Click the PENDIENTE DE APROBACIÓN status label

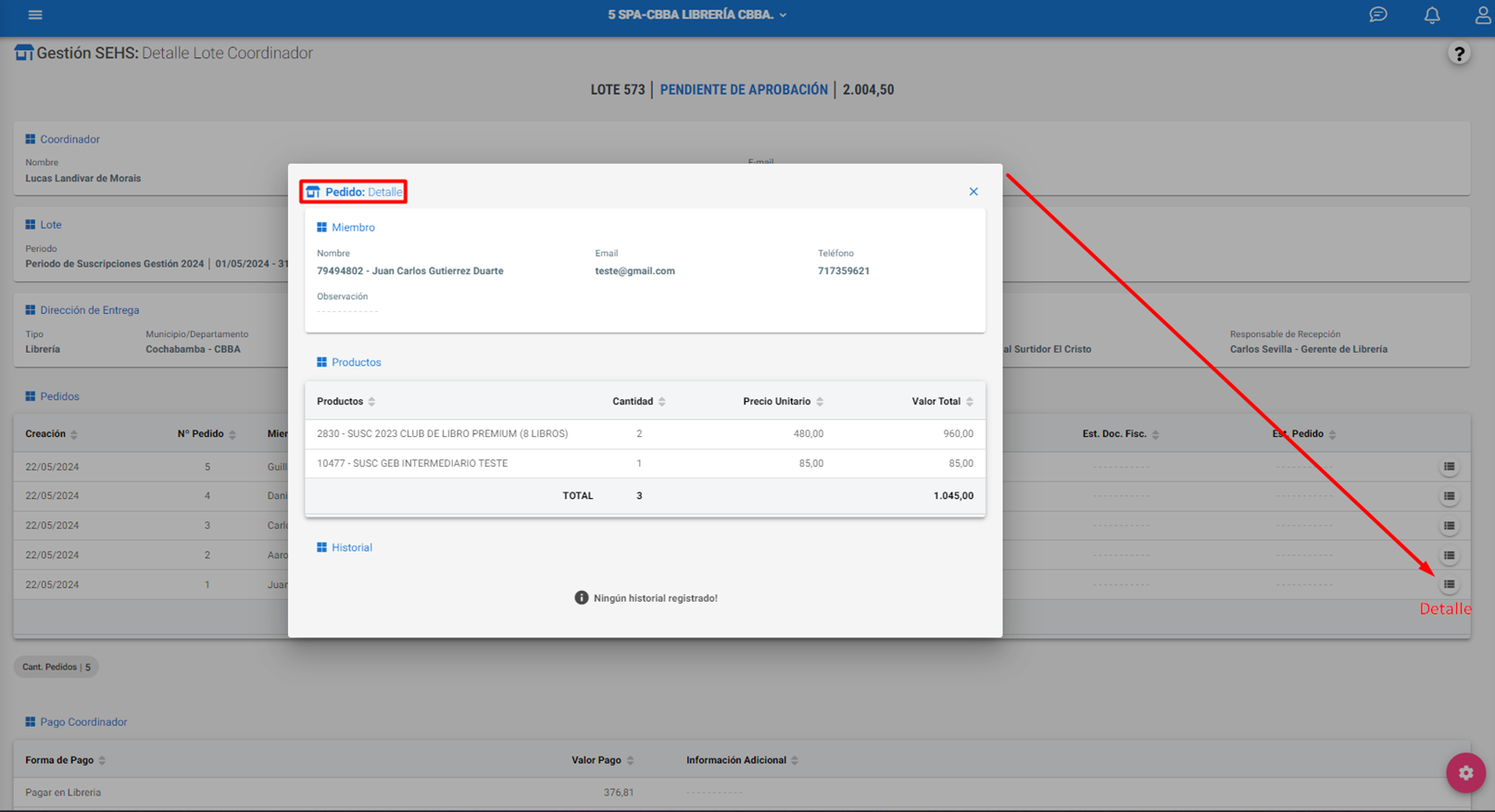point(744,90)
